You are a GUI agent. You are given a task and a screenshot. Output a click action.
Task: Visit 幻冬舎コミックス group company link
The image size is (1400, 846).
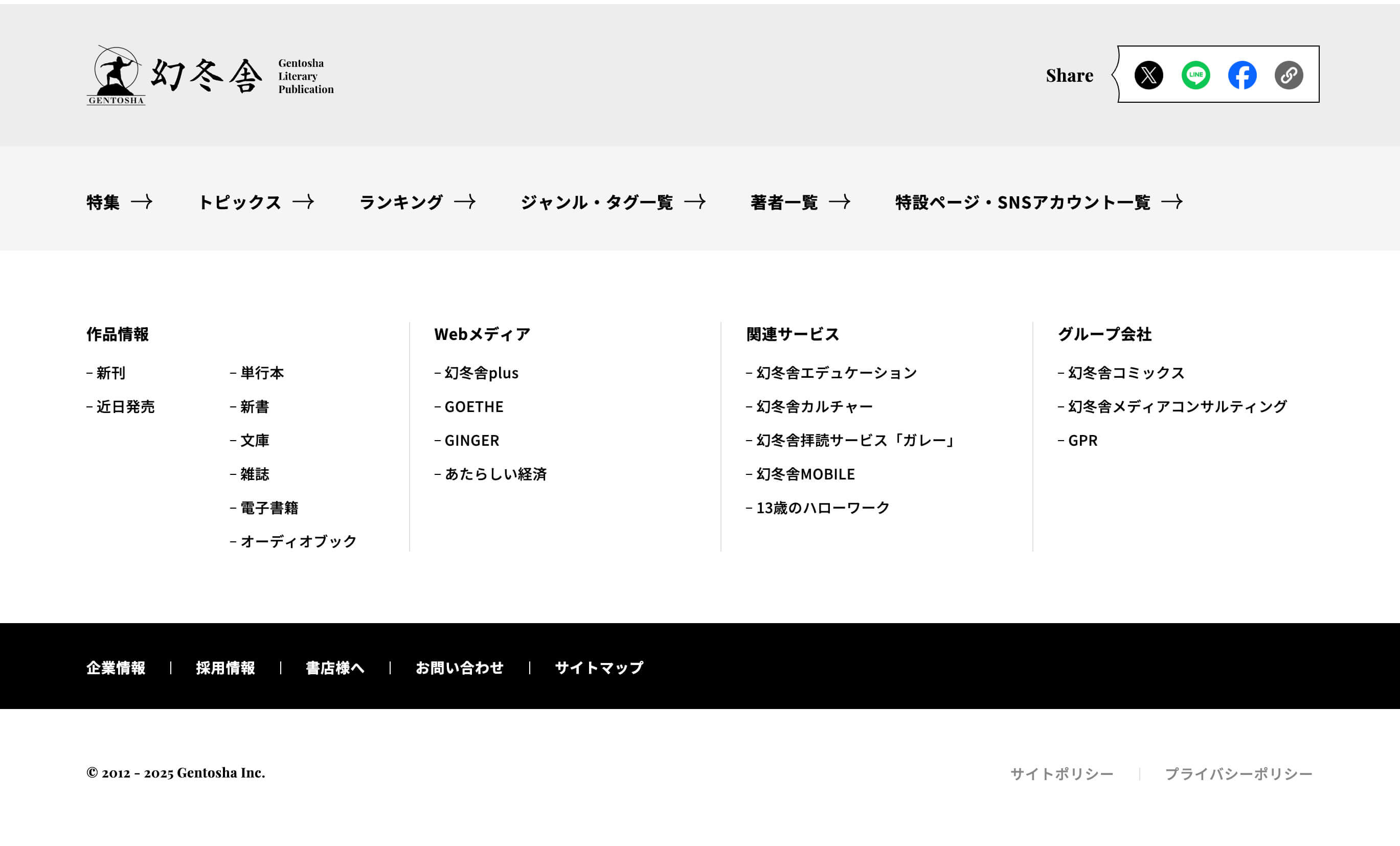[x=1125, y=373]
